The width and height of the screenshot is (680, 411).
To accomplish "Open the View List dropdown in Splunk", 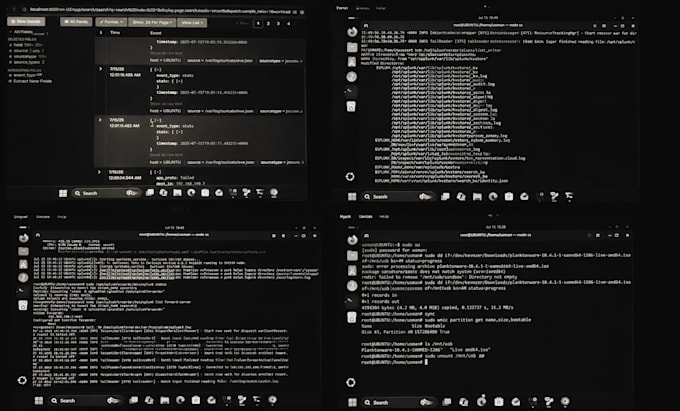I will (x=192, y=22).
